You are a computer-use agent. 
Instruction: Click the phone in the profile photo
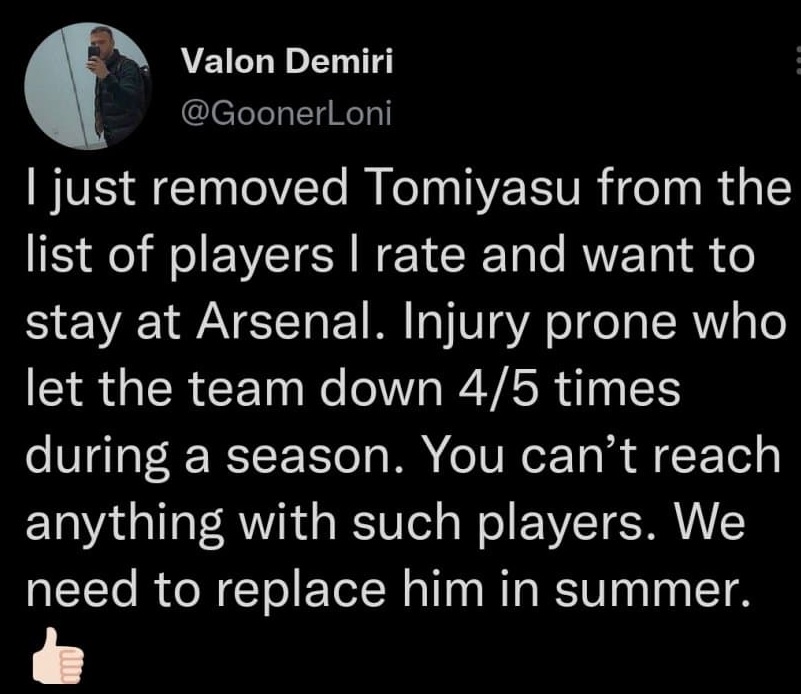pos(94,53)
